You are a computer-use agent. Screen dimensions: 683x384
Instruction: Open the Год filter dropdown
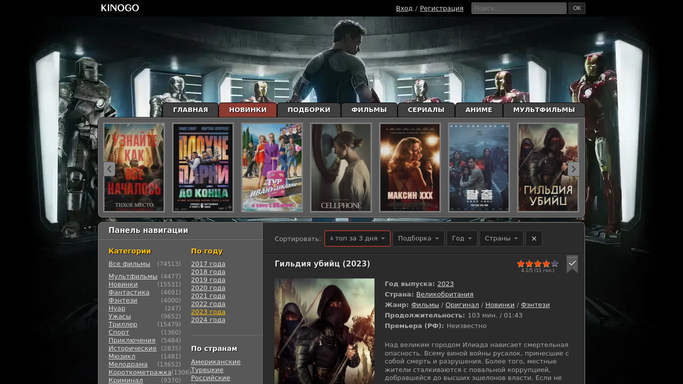pyautogui.click(x=462, y=239)
